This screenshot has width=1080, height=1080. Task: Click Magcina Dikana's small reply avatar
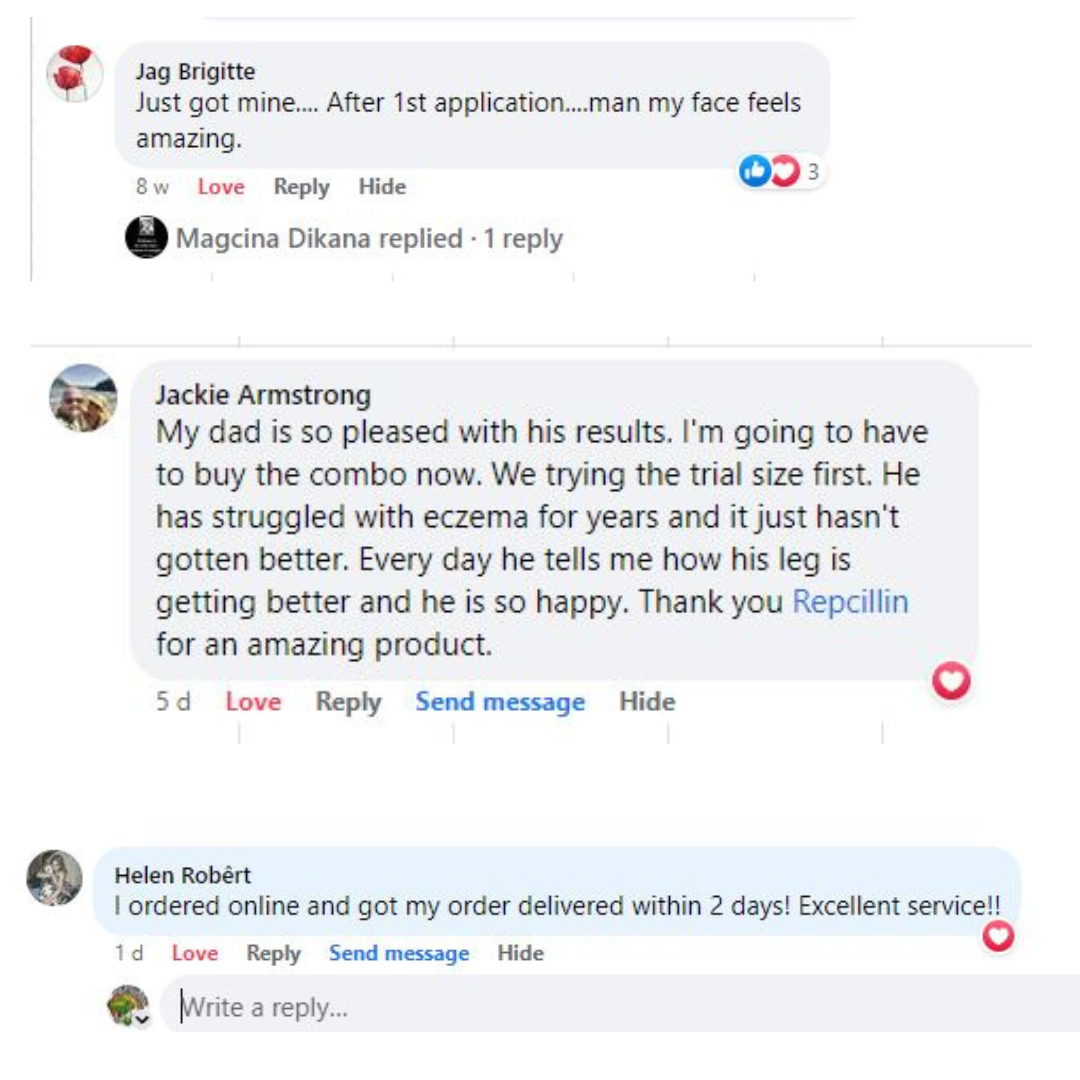click(x=146, y=239)
